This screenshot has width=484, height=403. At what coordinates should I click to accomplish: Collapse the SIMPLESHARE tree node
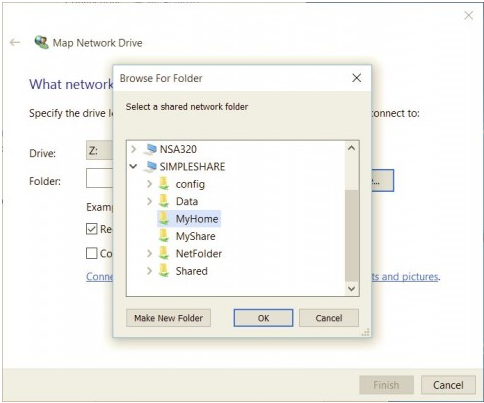(x=133, y=166)
